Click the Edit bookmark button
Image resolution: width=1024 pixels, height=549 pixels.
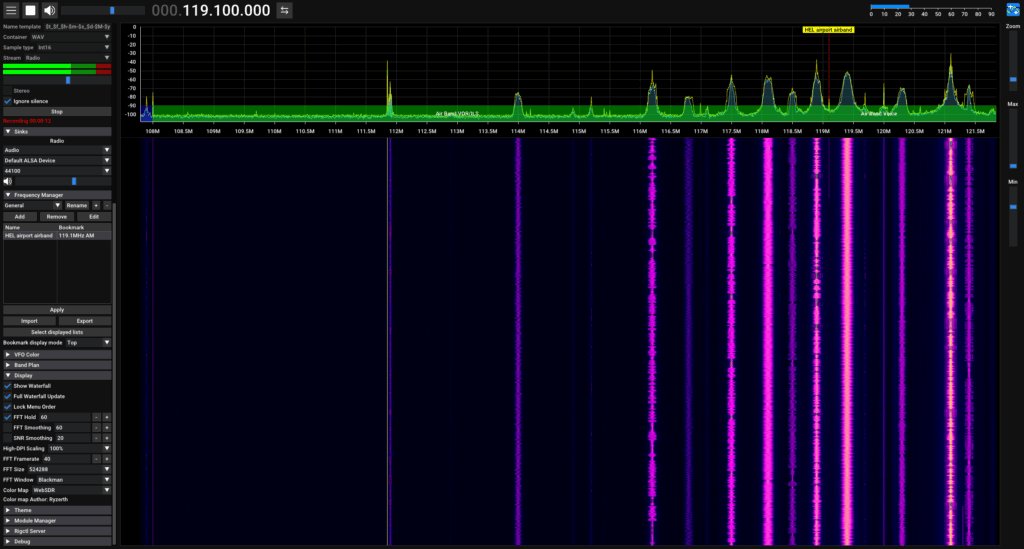(94, 217)
